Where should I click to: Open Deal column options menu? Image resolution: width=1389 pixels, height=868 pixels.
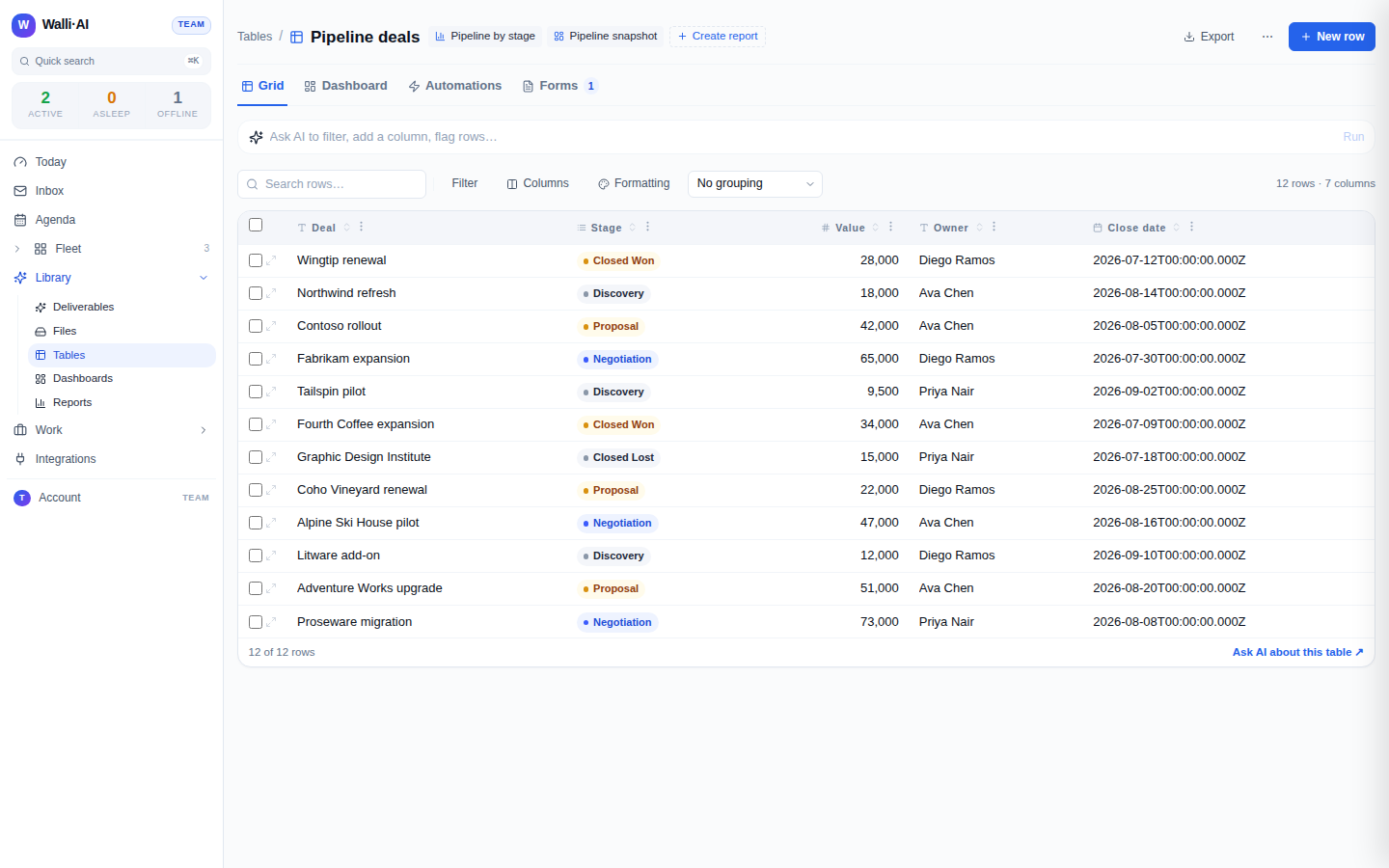pos(362,227)
